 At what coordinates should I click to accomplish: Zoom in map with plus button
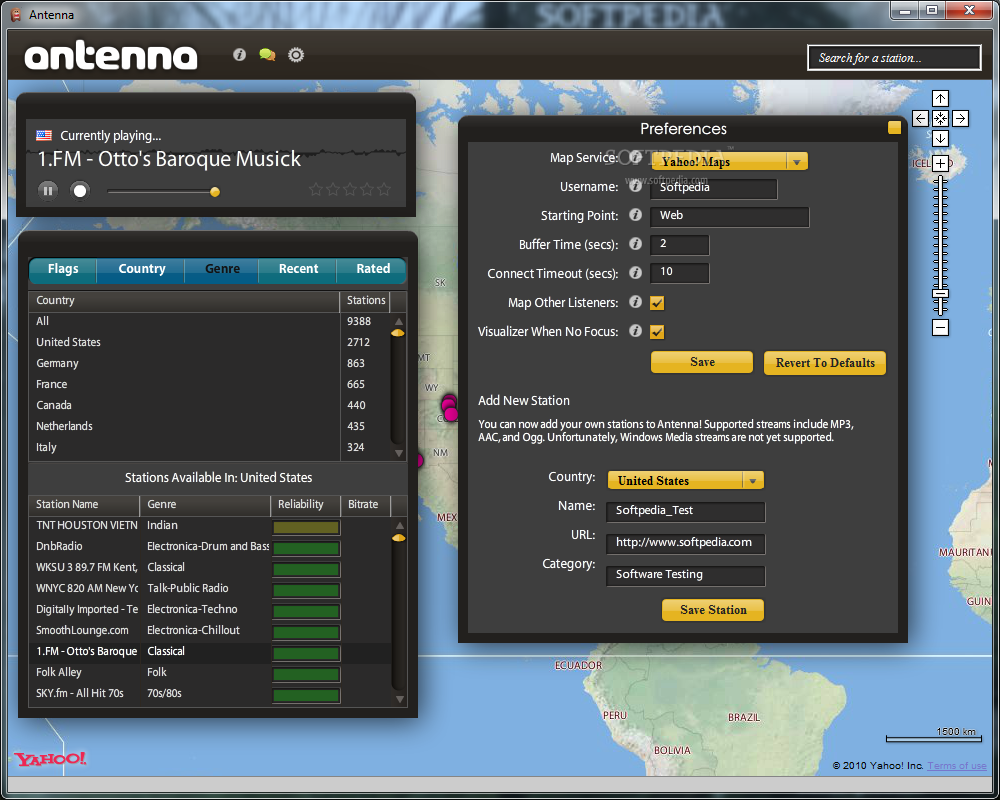(x=940, y=163)
